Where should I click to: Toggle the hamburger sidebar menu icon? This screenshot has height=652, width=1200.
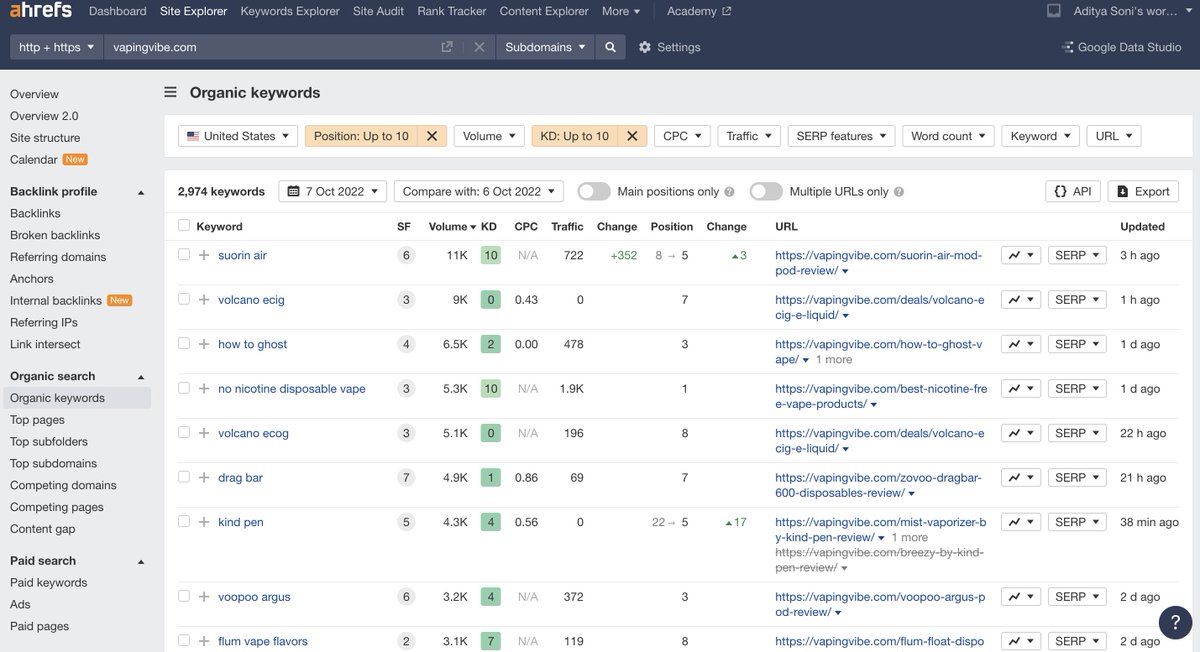[171, 92]
